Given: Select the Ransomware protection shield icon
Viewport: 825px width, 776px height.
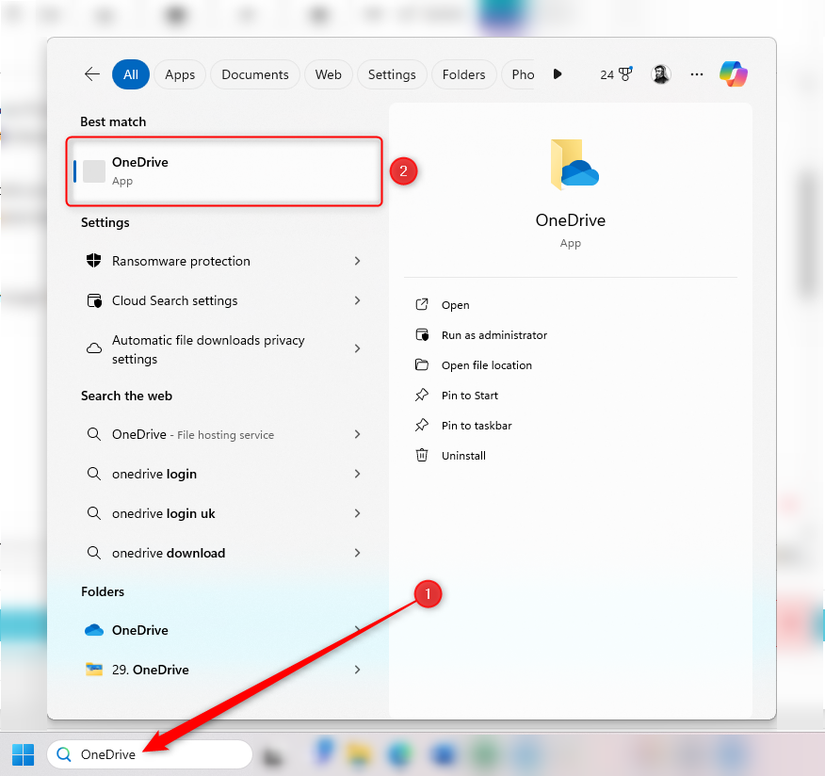Looking at the screenshot, I should (94, 261).
